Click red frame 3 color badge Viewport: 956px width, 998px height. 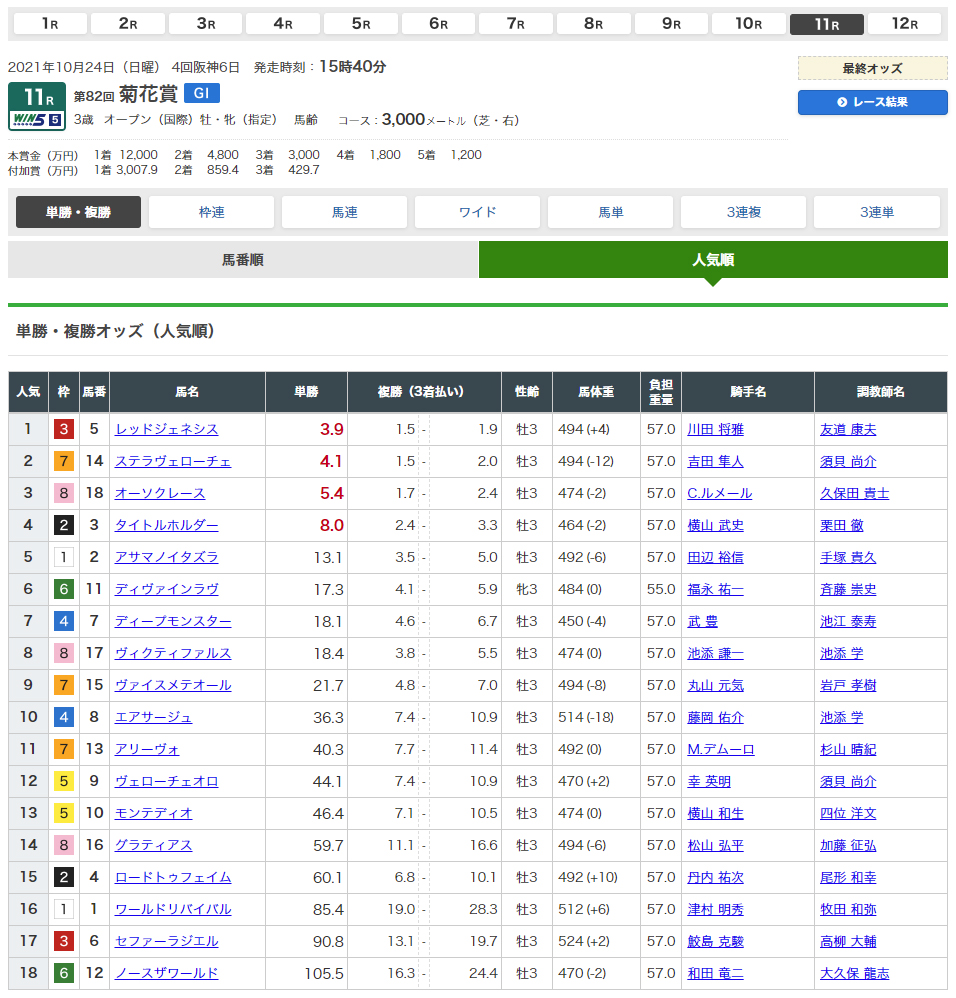(64, 429)
